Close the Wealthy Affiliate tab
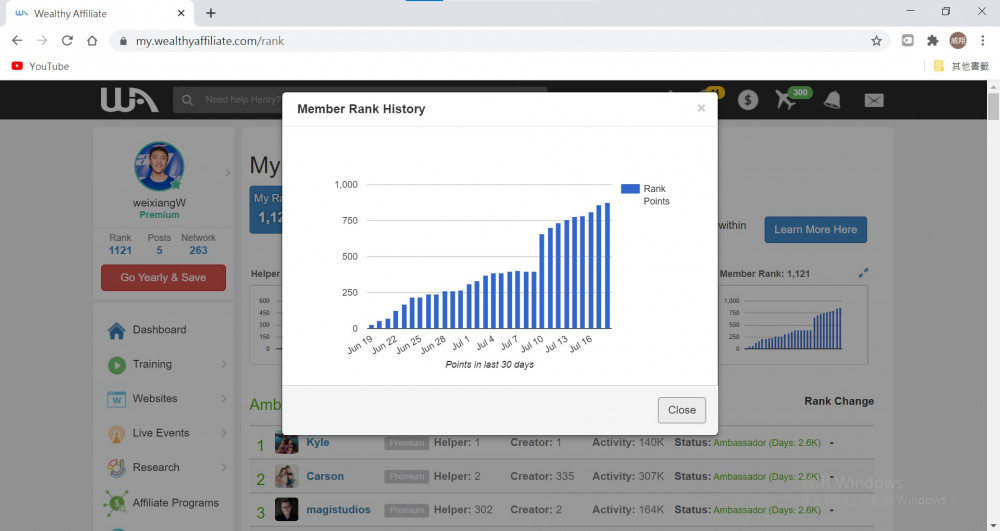The width and height of the screenshot is (1000, 531). click(x=181, y=13)
